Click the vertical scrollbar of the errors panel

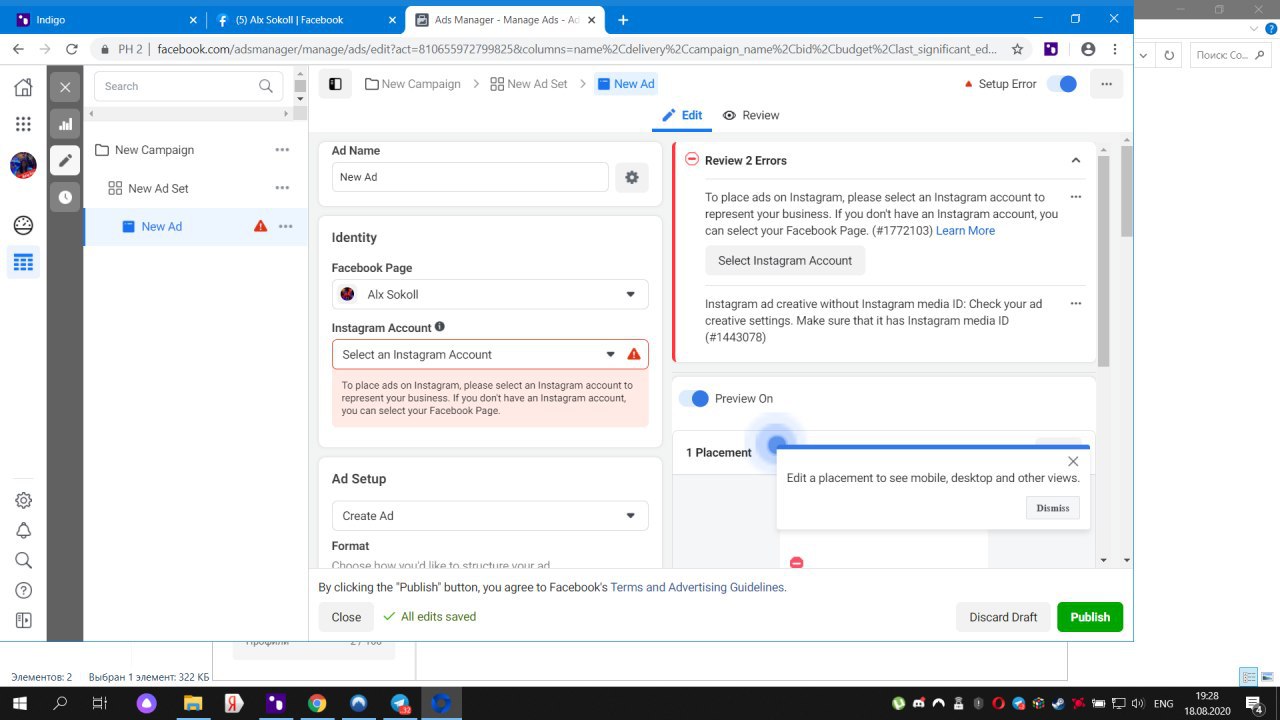point(1105,262)
